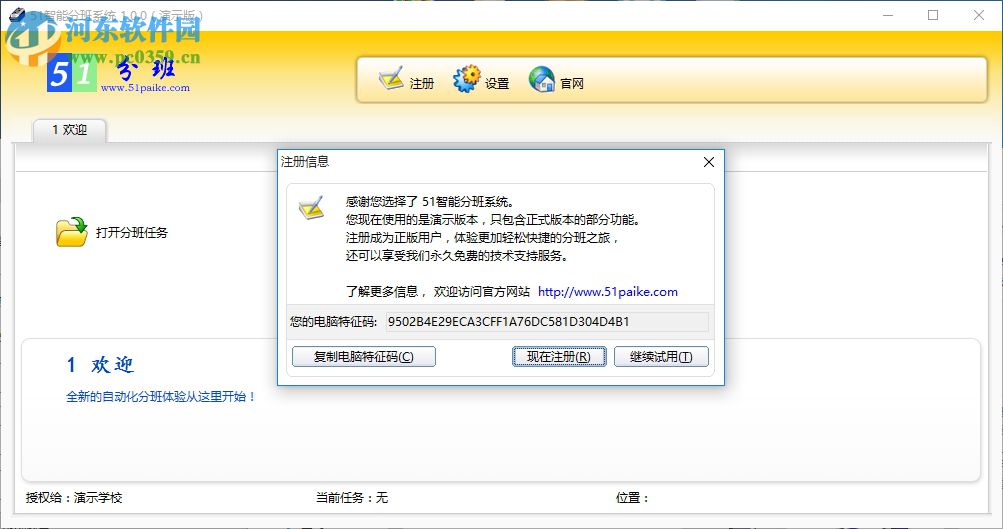Click the 打开分班任务 link text
Viewport: 1003px width, 529px height.
pyautogui.click(x=132, y=232)
